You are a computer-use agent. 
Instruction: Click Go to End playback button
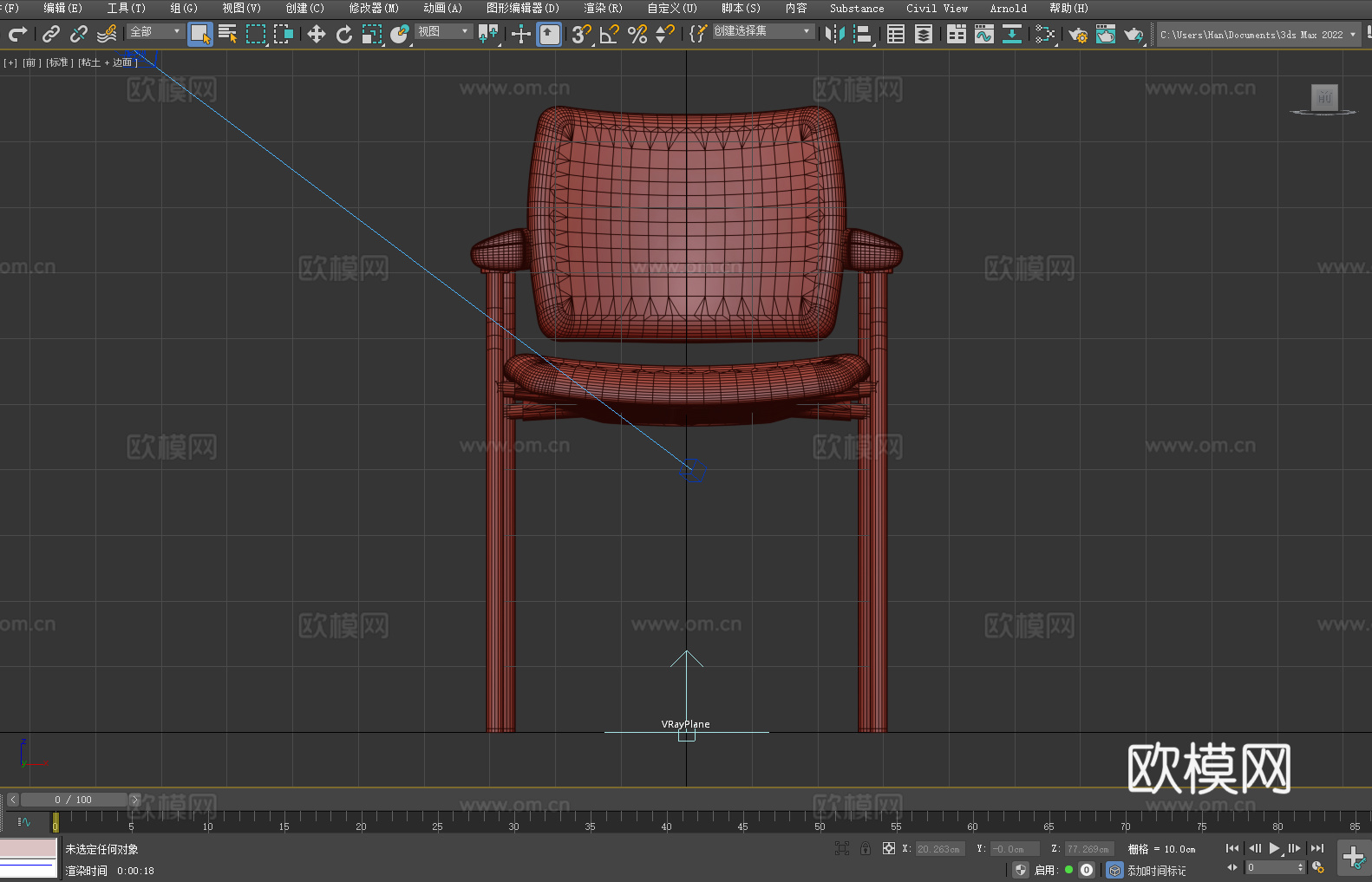tap(1317, 848)
